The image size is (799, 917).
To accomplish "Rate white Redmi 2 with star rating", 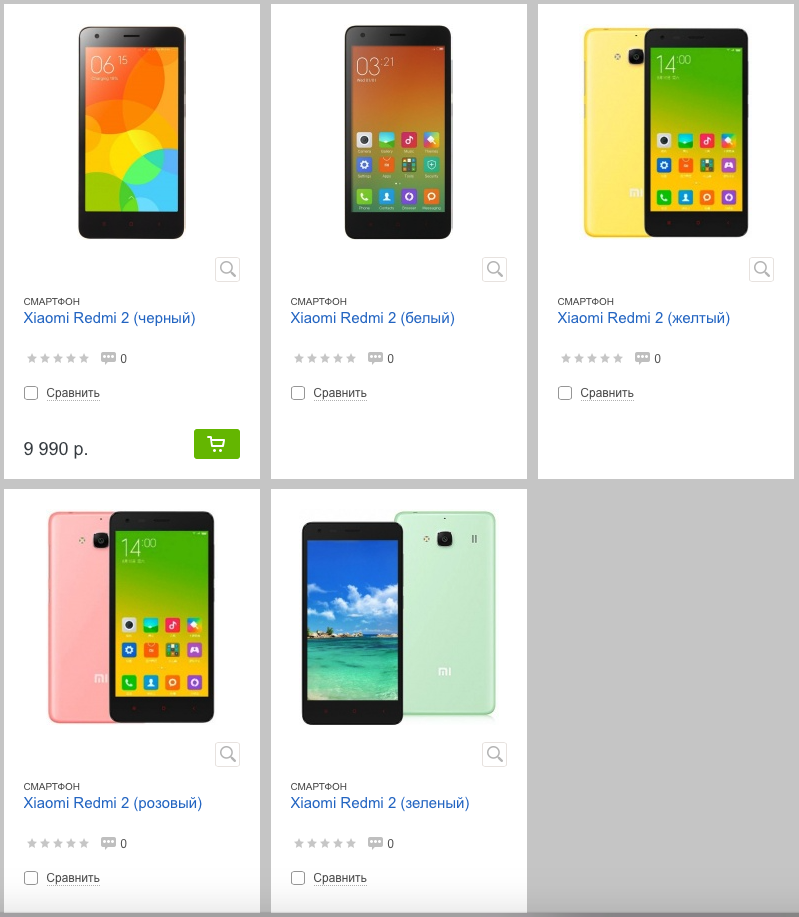I will [325, 358].
